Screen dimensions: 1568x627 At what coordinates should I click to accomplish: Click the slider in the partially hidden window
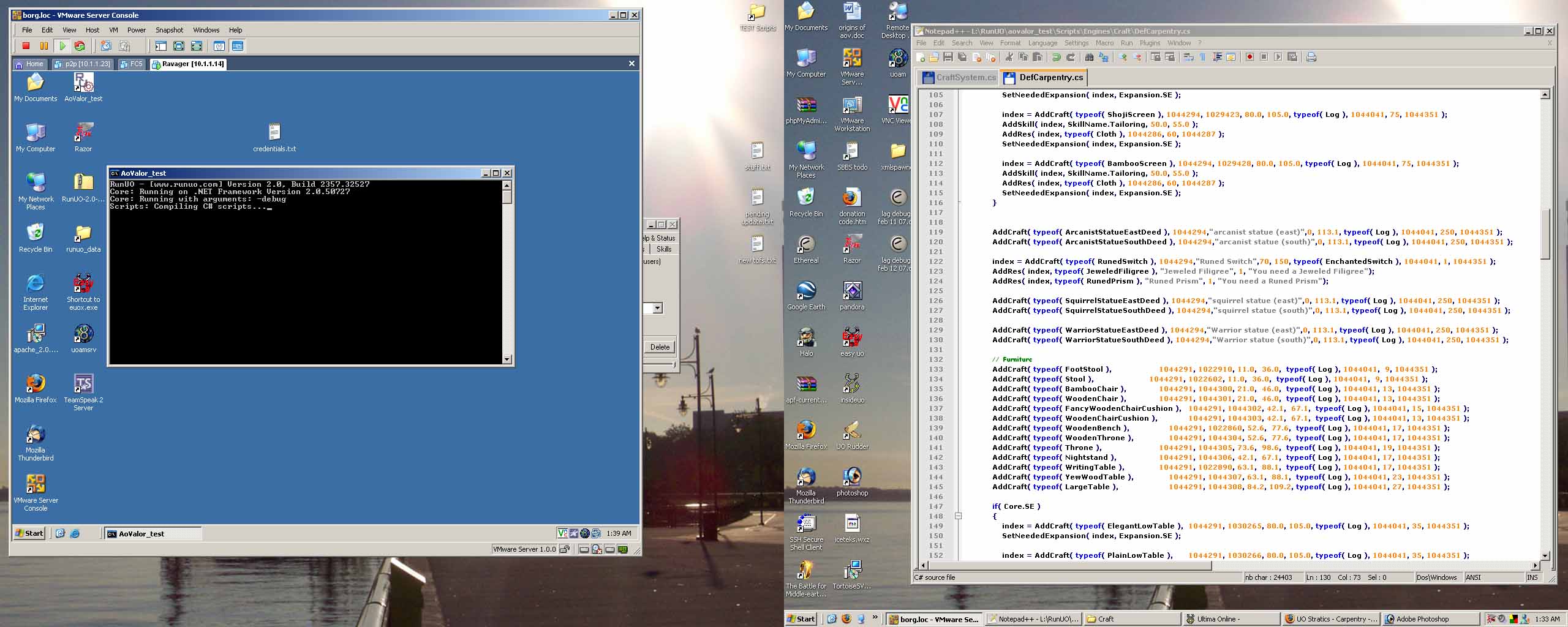673,364
